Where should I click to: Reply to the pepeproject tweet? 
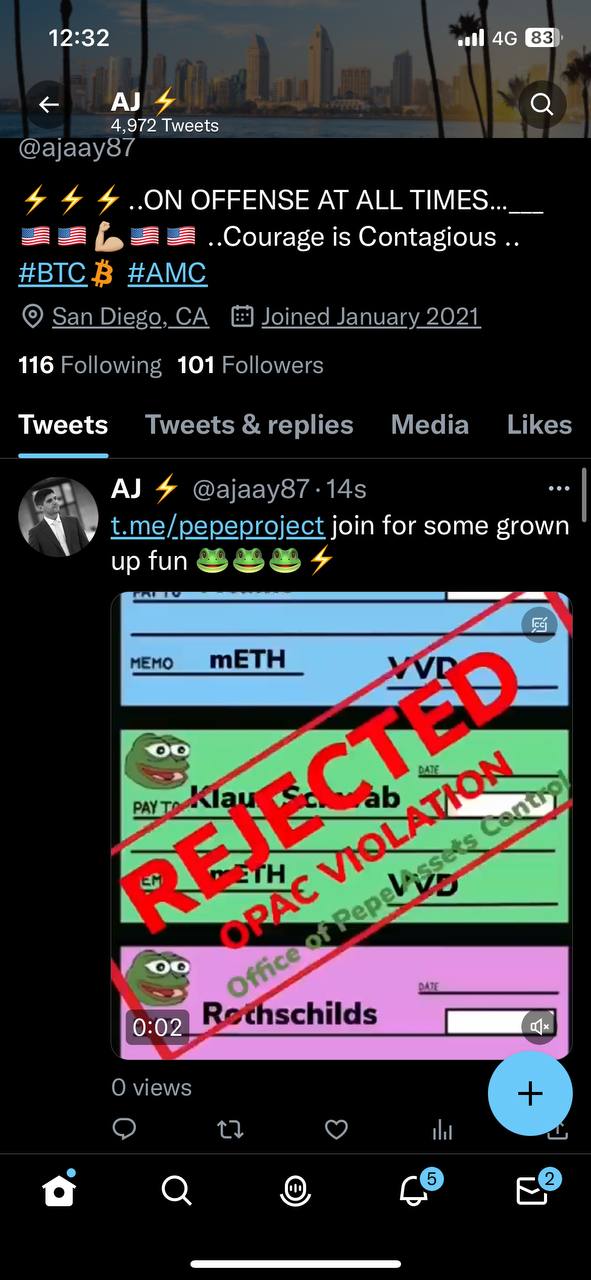coord(124,1130)
